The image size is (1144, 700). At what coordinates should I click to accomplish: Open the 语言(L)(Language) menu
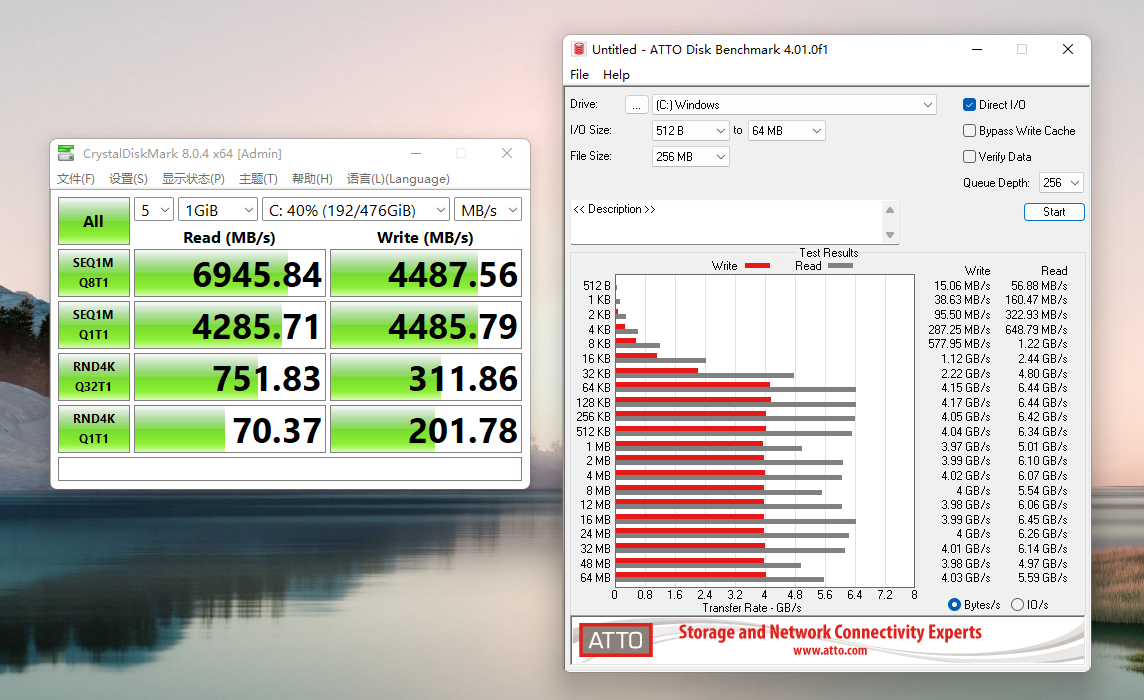(x=398, y=179)
